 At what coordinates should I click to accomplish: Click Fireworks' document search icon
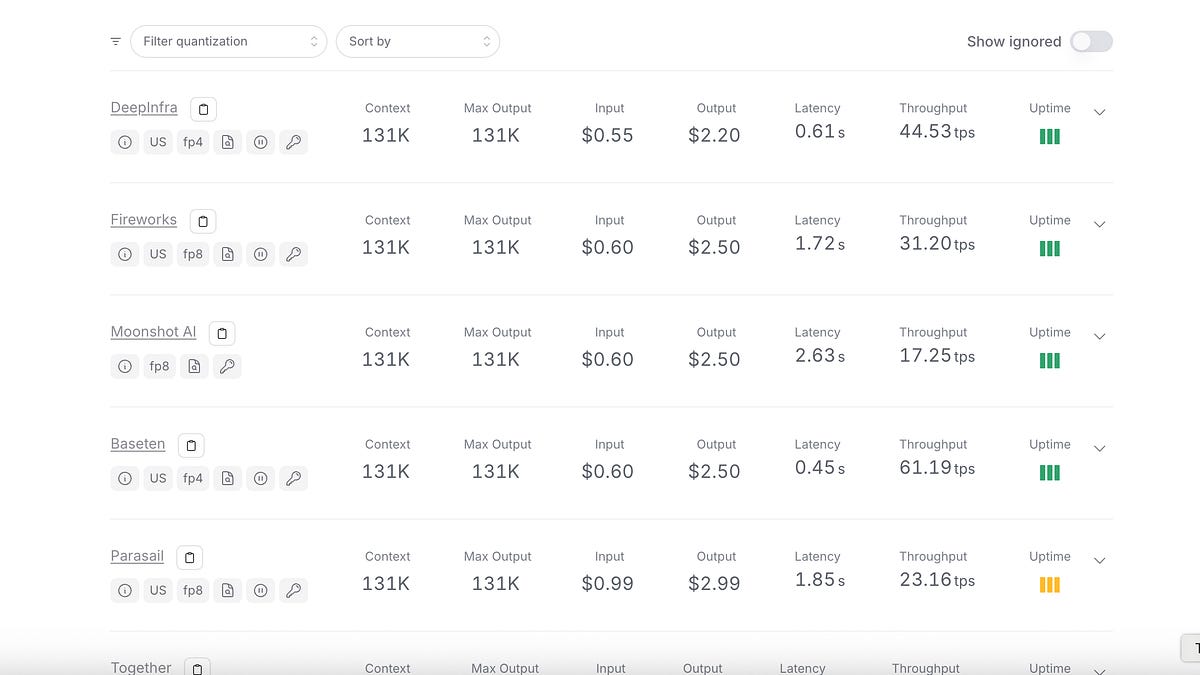pos(228,254)
